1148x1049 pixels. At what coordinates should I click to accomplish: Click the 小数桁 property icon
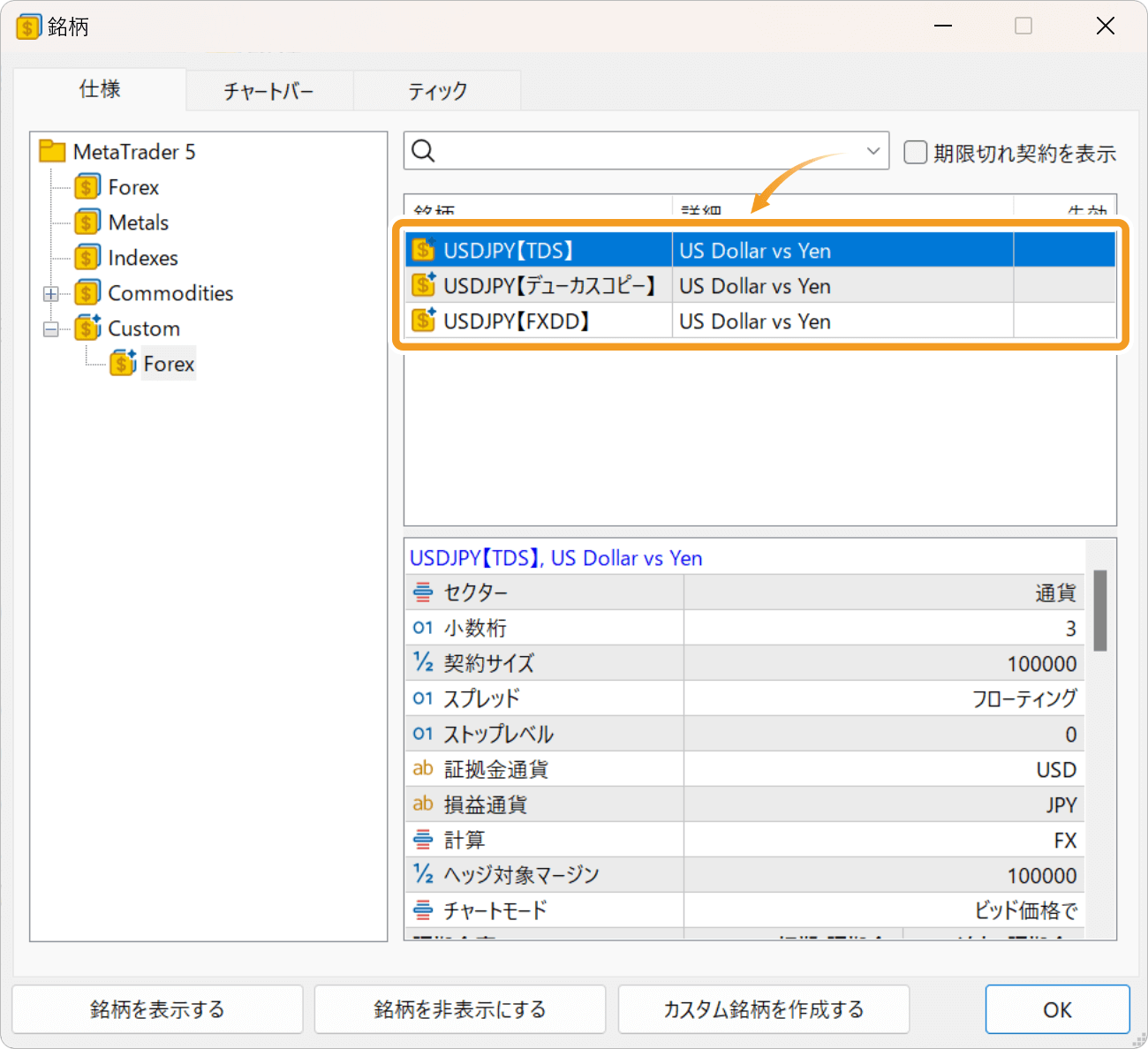click(423, 628)
